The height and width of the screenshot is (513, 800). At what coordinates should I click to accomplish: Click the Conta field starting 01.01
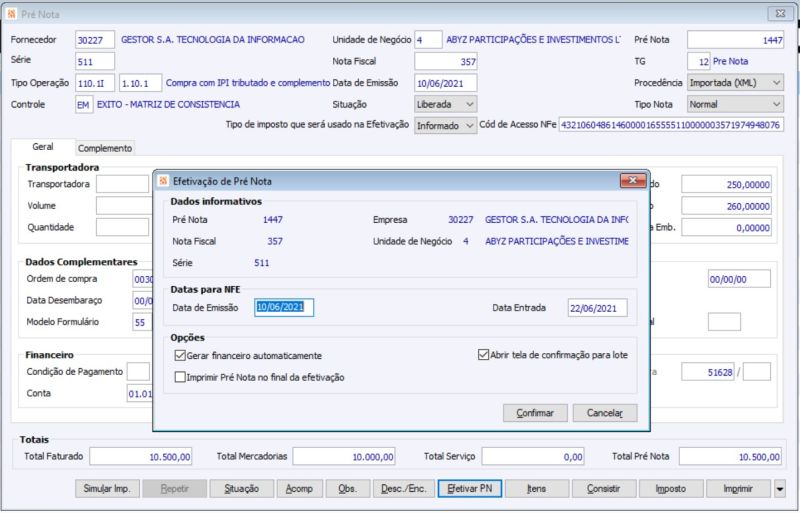[140, 394]
